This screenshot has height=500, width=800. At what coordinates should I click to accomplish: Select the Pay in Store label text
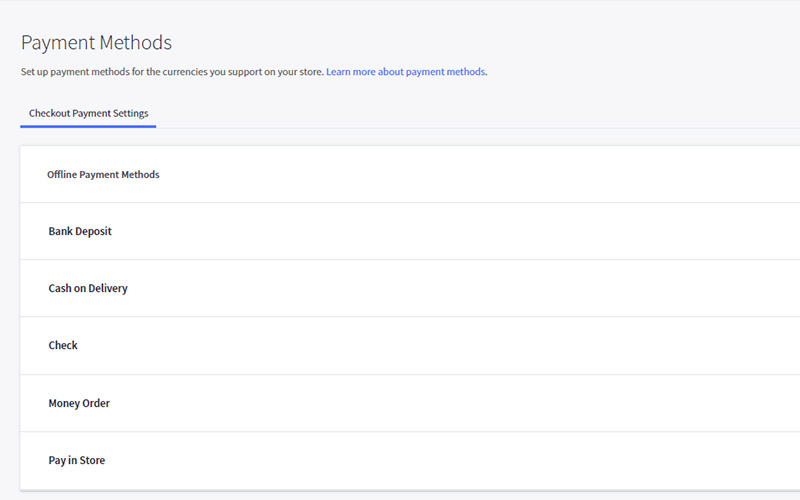pyautogui.click(x=77, y=460)
